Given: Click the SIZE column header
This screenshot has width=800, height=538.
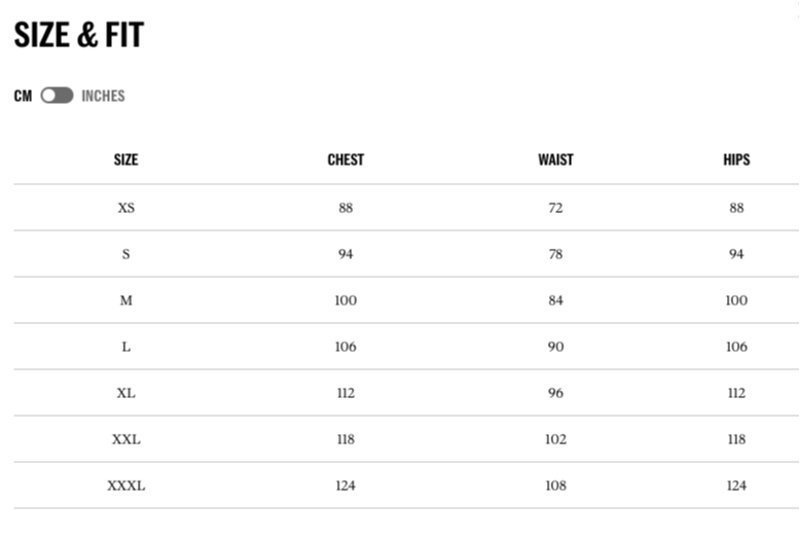Looking at the screenshot, I should point(126,160).
